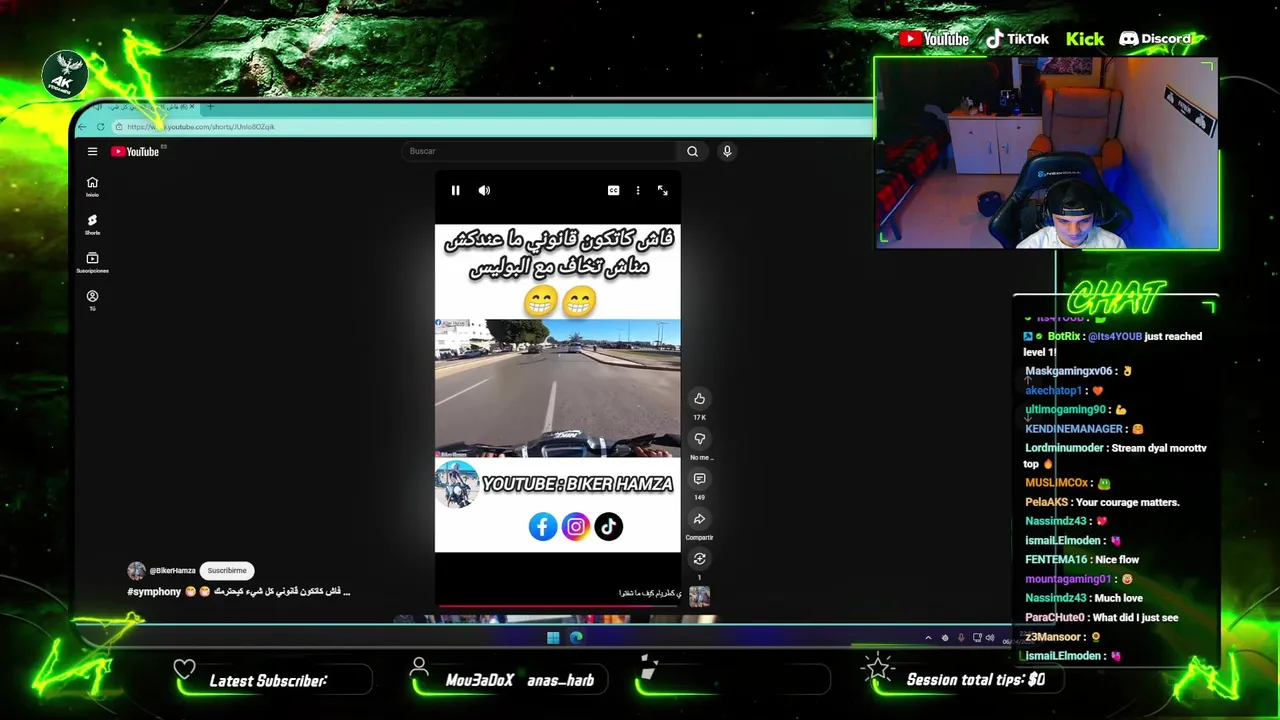1280x720 pixels.
Task: Click the YouTube logo in stream overlay
Action: [934, 39]
